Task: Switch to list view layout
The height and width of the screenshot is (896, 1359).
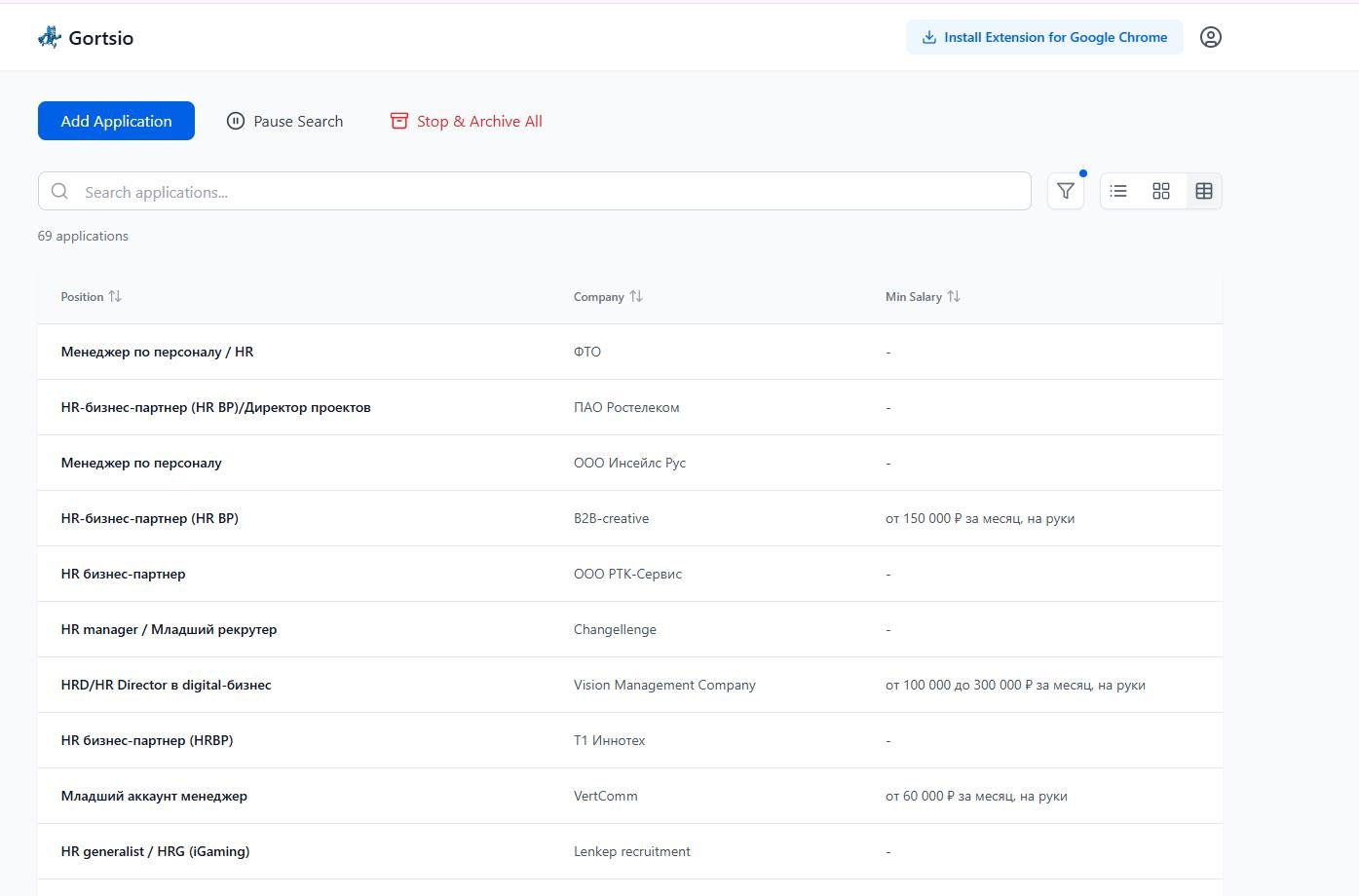Action: pos(1118,191)
